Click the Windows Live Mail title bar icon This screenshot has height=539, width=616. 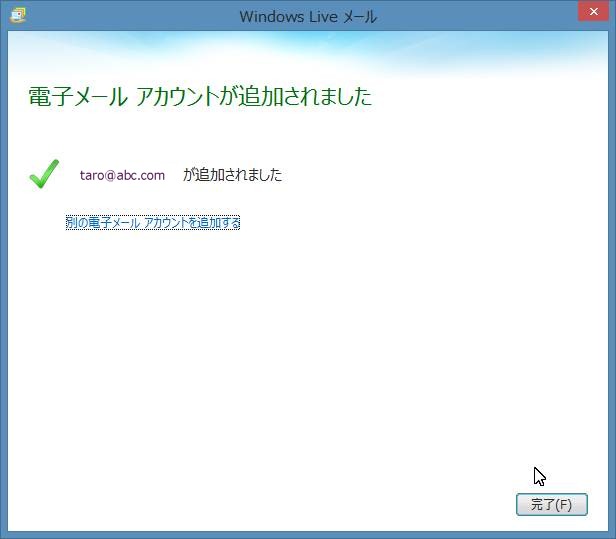(x=18, y=15)
